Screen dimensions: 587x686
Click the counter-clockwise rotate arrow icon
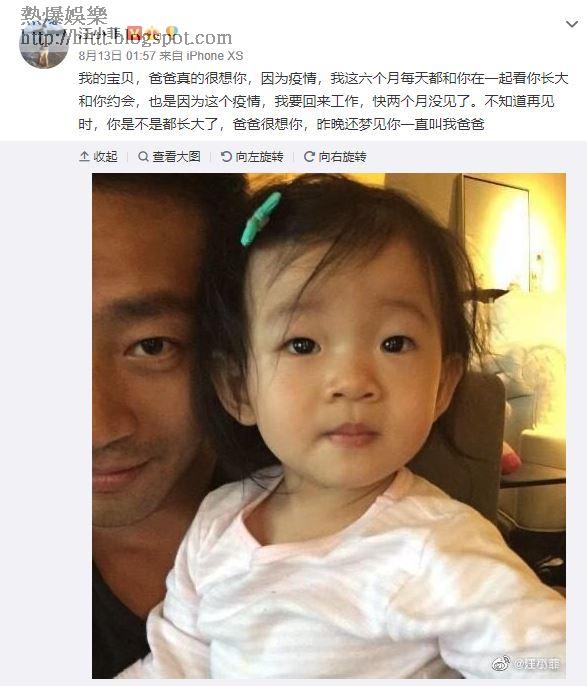(226, 156)
